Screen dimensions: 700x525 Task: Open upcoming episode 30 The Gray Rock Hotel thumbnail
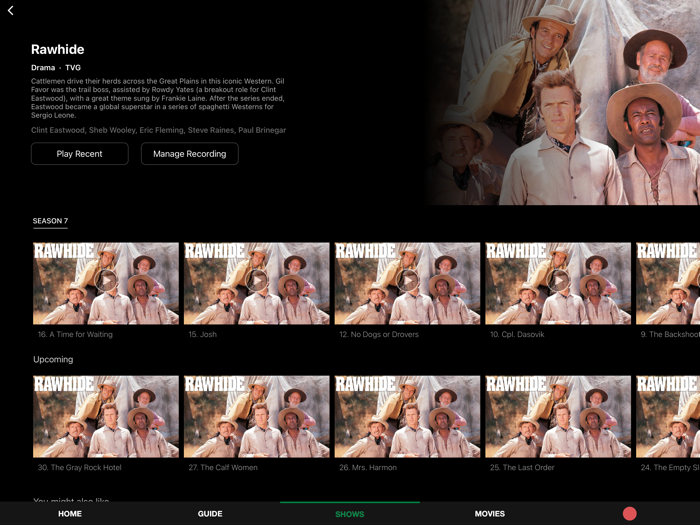[x=106, y=417]
